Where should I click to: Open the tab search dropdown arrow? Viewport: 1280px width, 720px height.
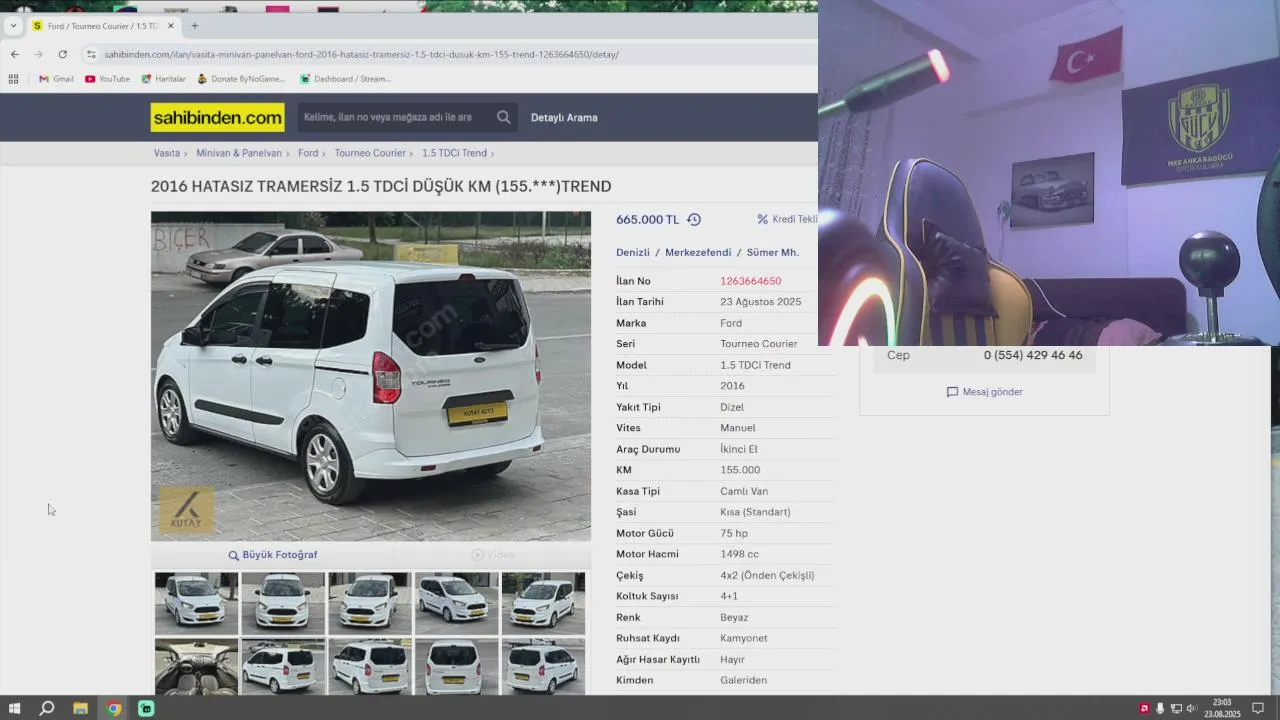(x=13, y=26)
